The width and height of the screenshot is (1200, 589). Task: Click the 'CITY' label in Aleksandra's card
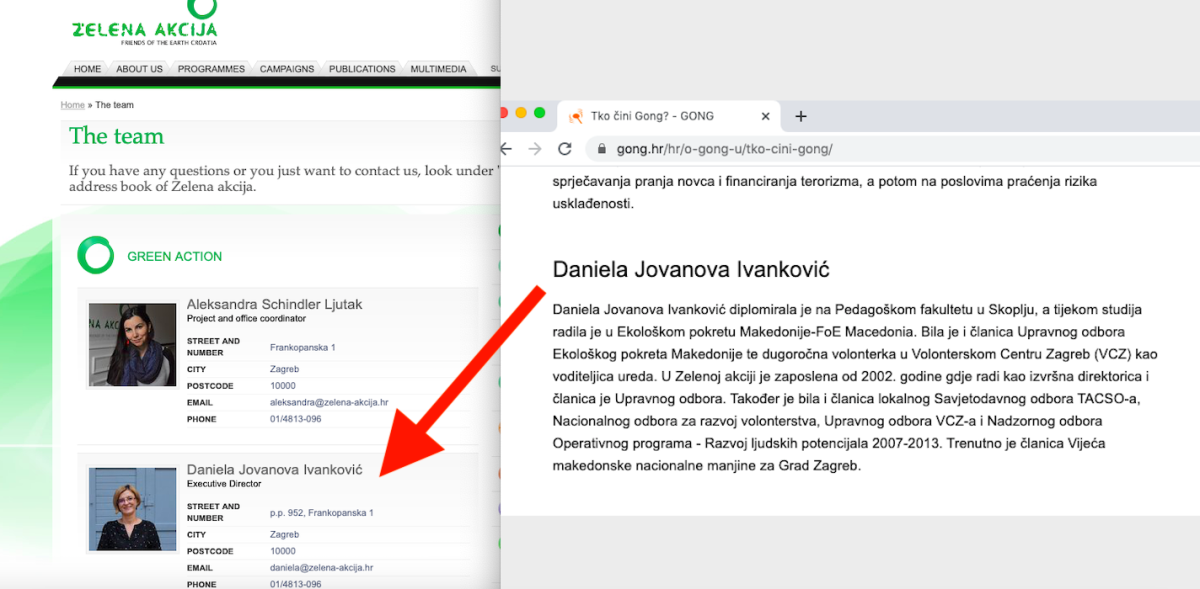coord(197,369)
